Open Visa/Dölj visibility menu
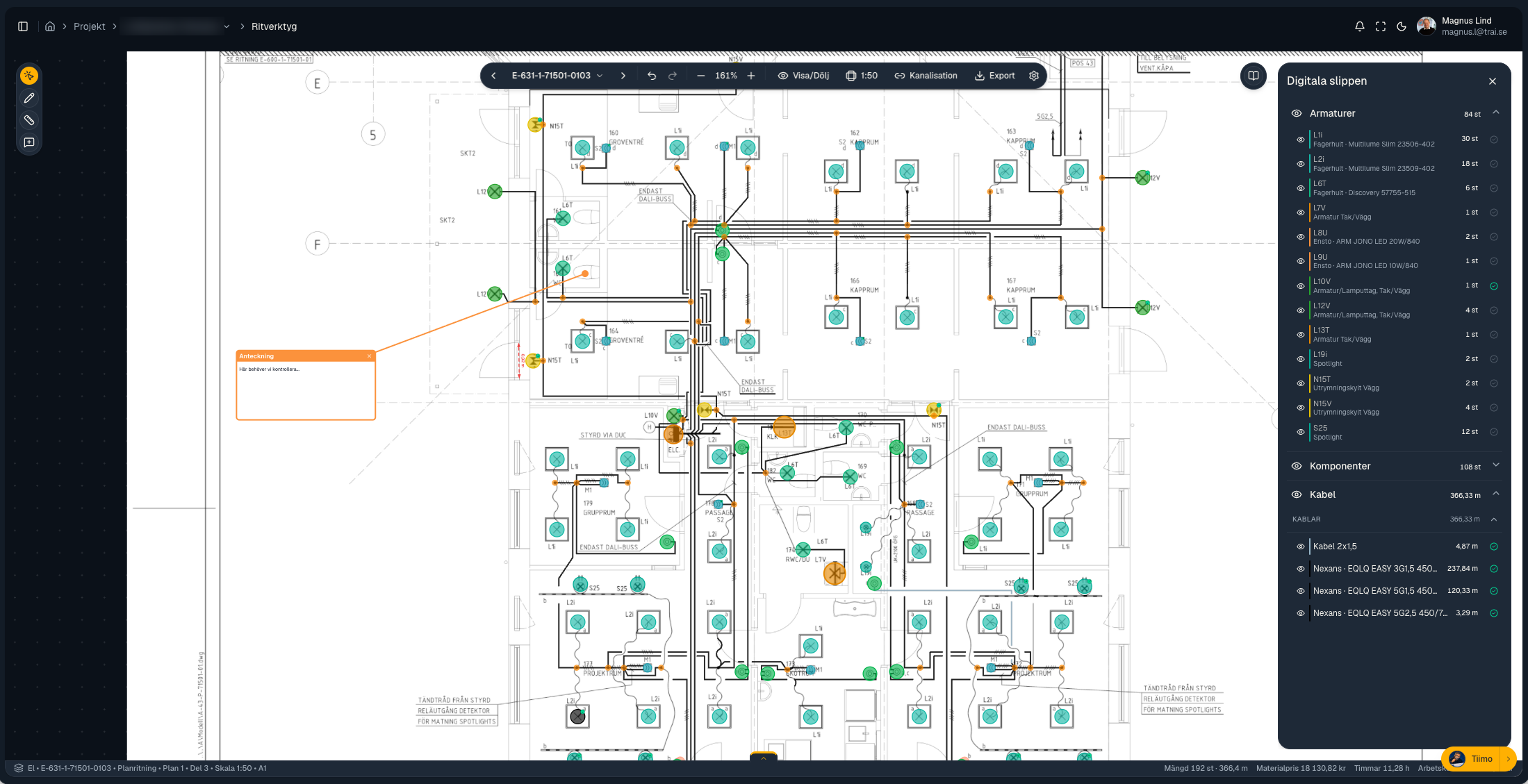The height and width of the screenshot is (784, 1528). click(803, 76)
